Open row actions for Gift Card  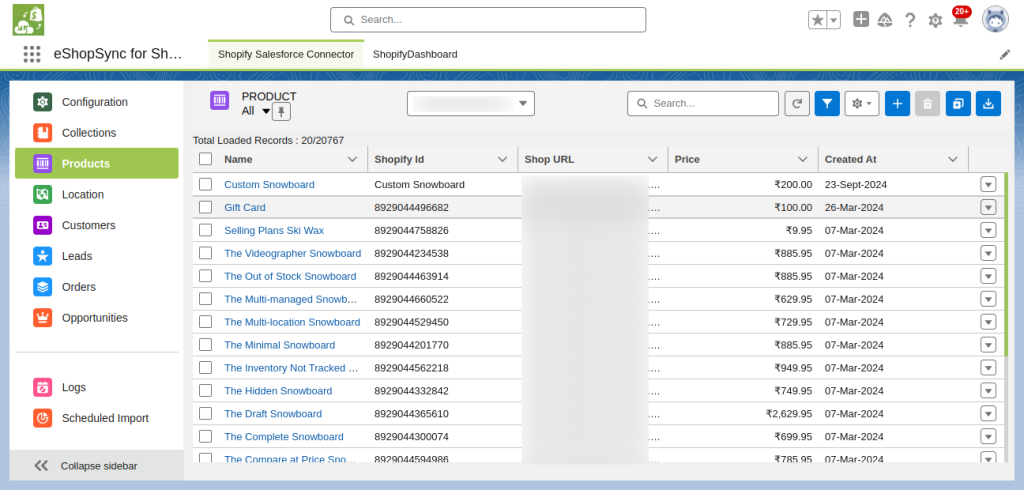tap(988, 207)
